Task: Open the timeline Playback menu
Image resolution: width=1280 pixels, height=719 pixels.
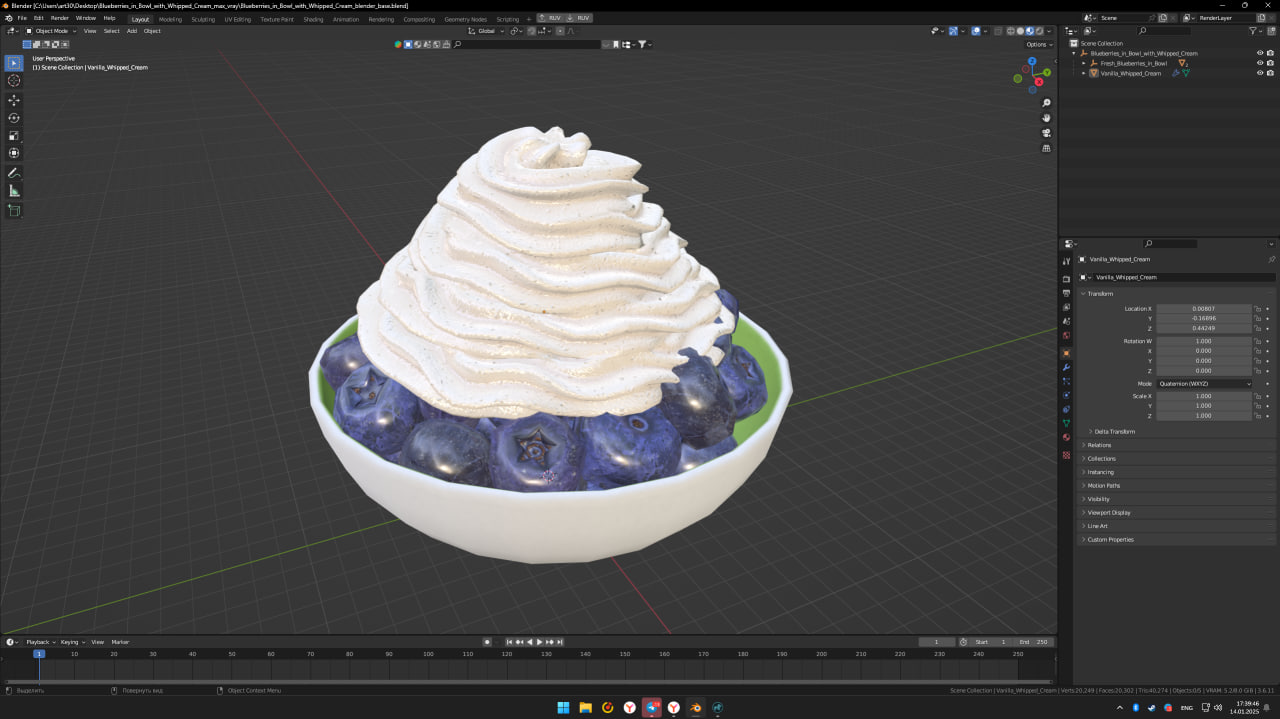Action: 40,642
